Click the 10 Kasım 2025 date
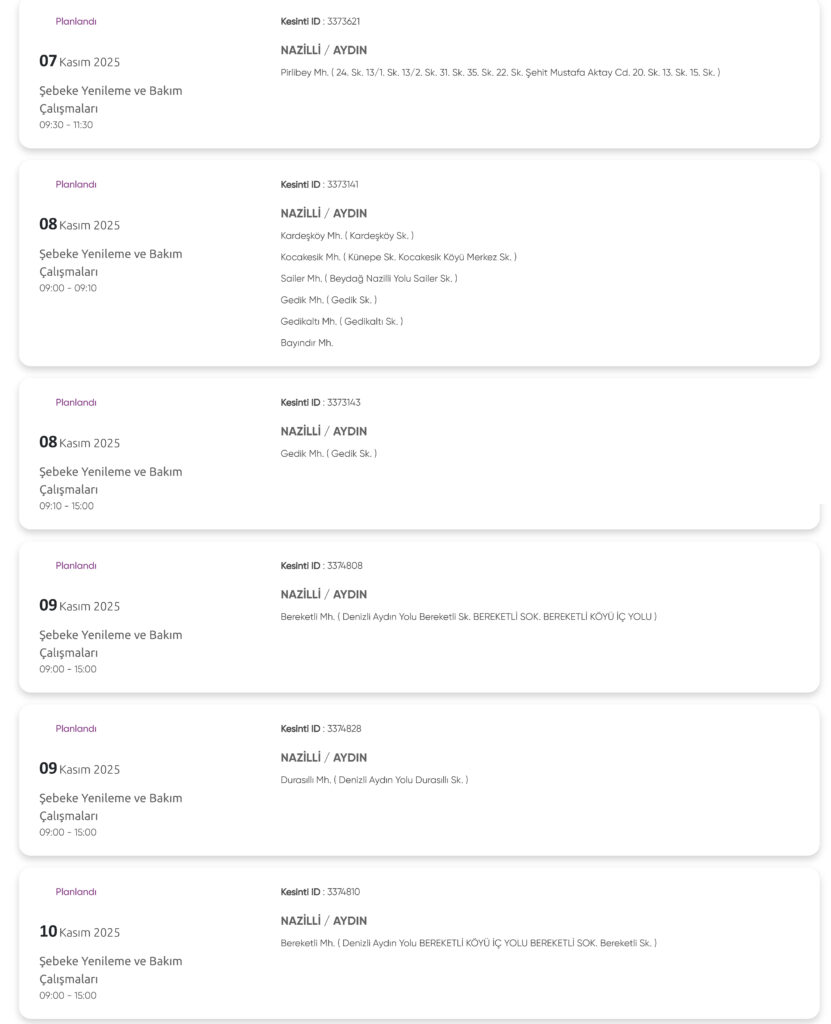Image resolution: width=831 pixels, height=1024 pixels. (79, 932)
